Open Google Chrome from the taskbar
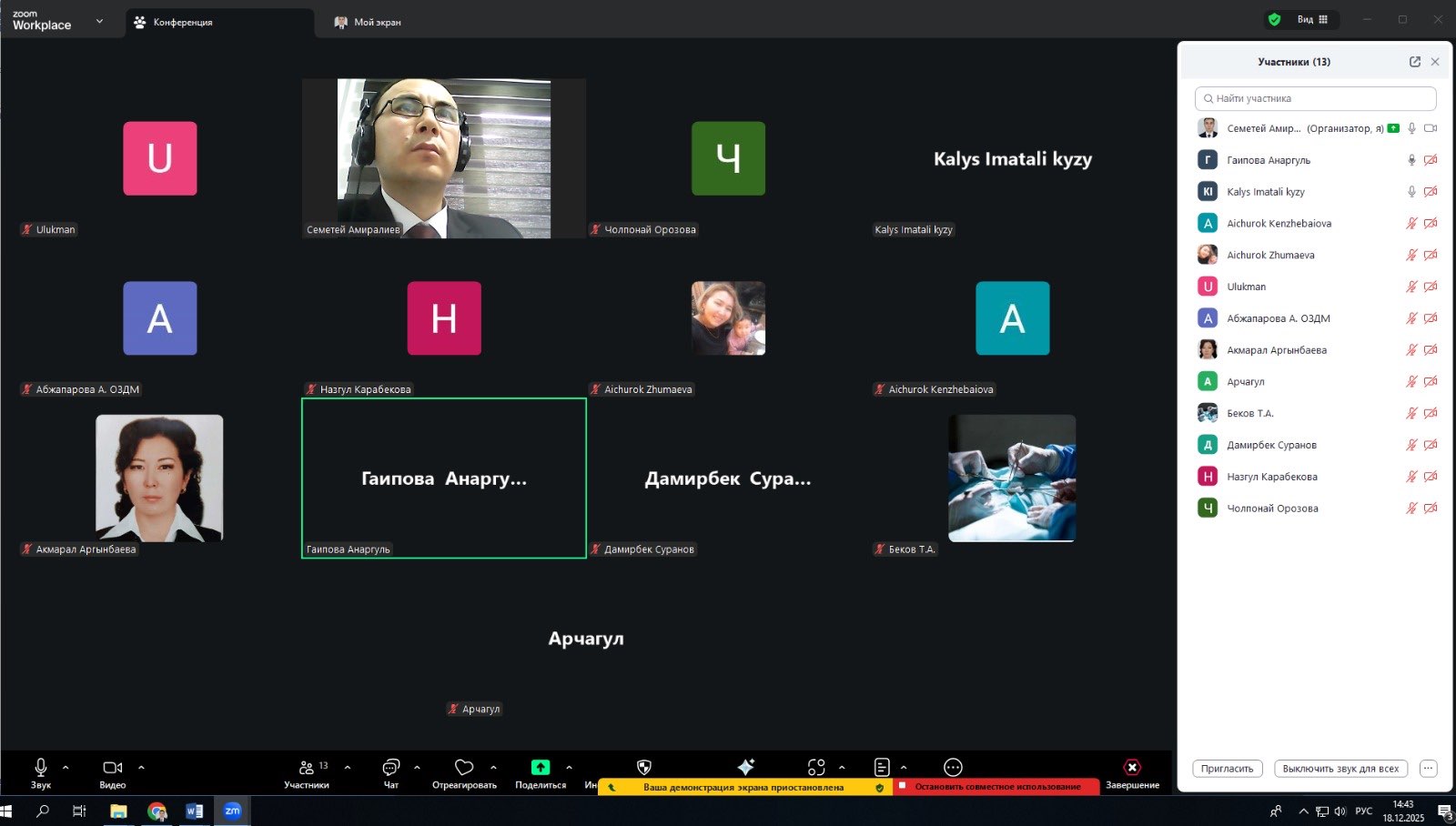The image size is (1456, 826). tap(157, 811)
